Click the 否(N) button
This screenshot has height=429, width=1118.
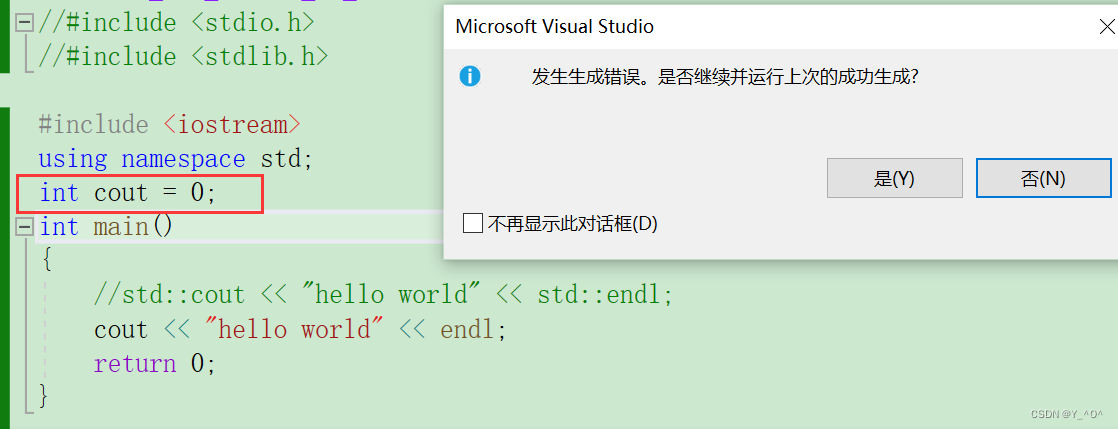[x=1043, y=178]
